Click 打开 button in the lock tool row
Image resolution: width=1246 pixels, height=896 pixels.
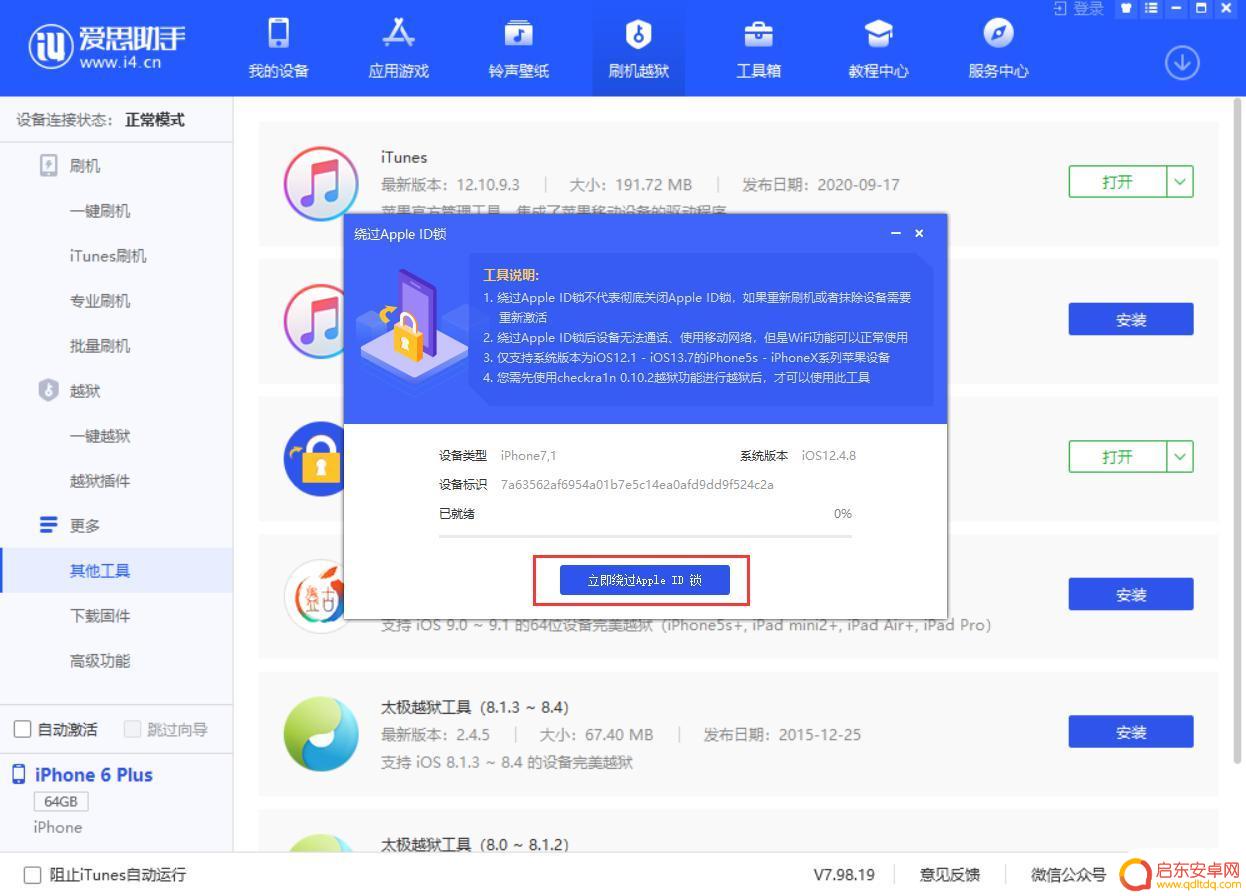pos(1117,457)
